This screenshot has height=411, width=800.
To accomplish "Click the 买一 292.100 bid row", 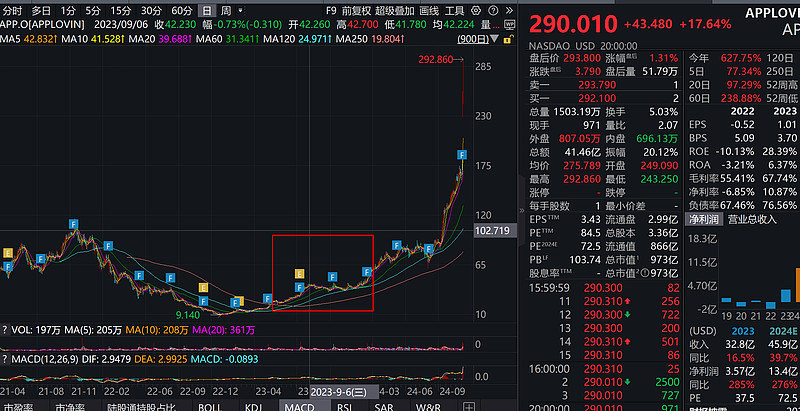I will coord(604,98).
